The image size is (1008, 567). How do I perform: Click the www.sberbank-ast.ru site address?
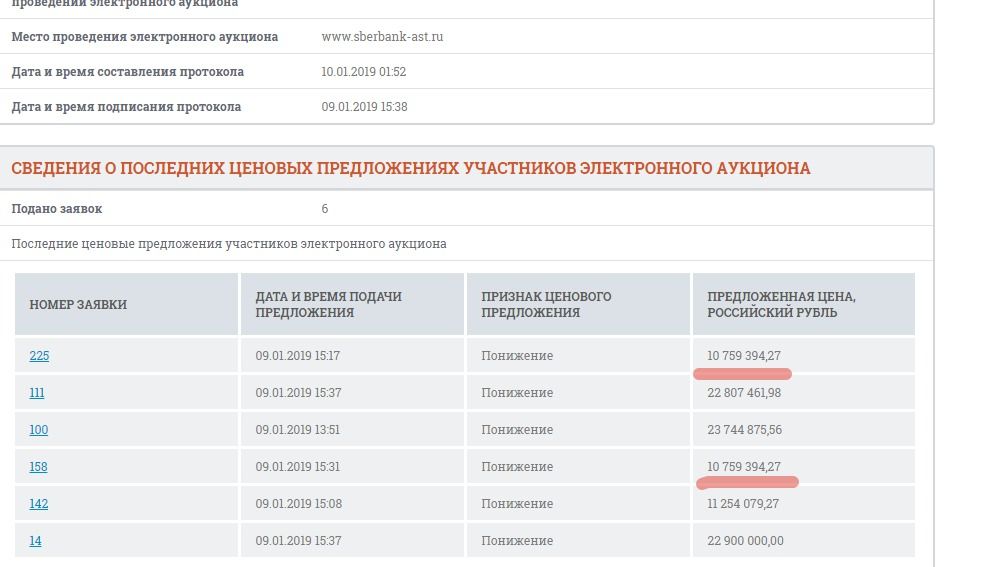(x=382, y=37)
